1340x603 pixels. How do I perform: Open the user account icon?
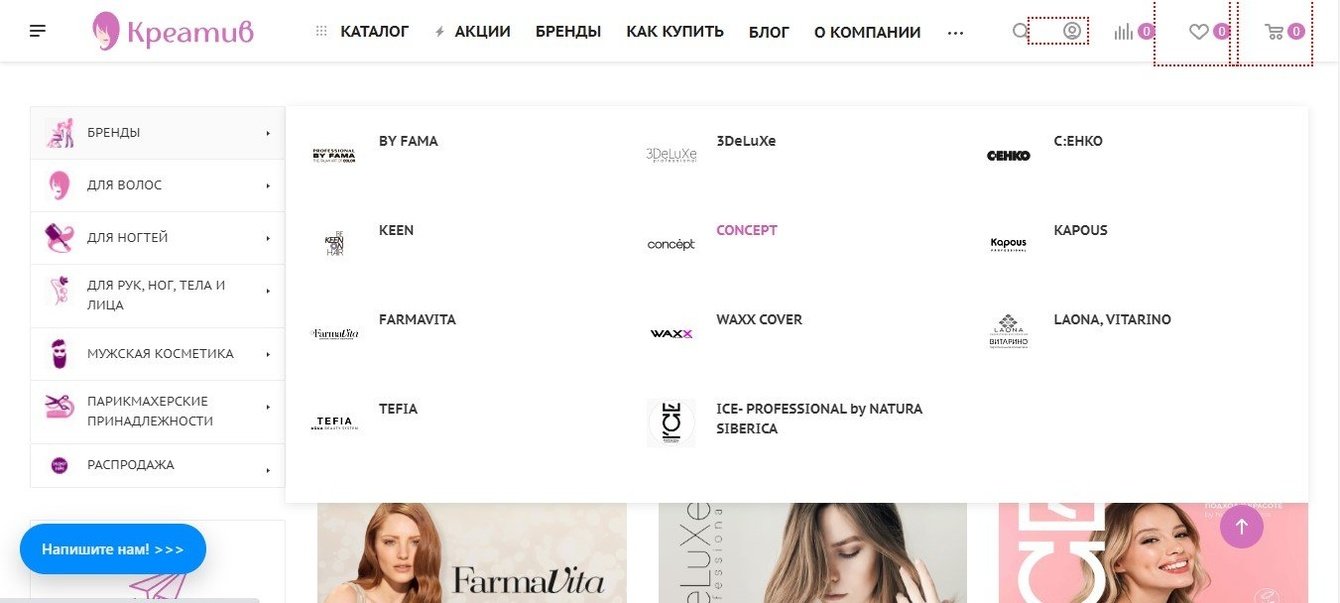(x=1072, y=31)
